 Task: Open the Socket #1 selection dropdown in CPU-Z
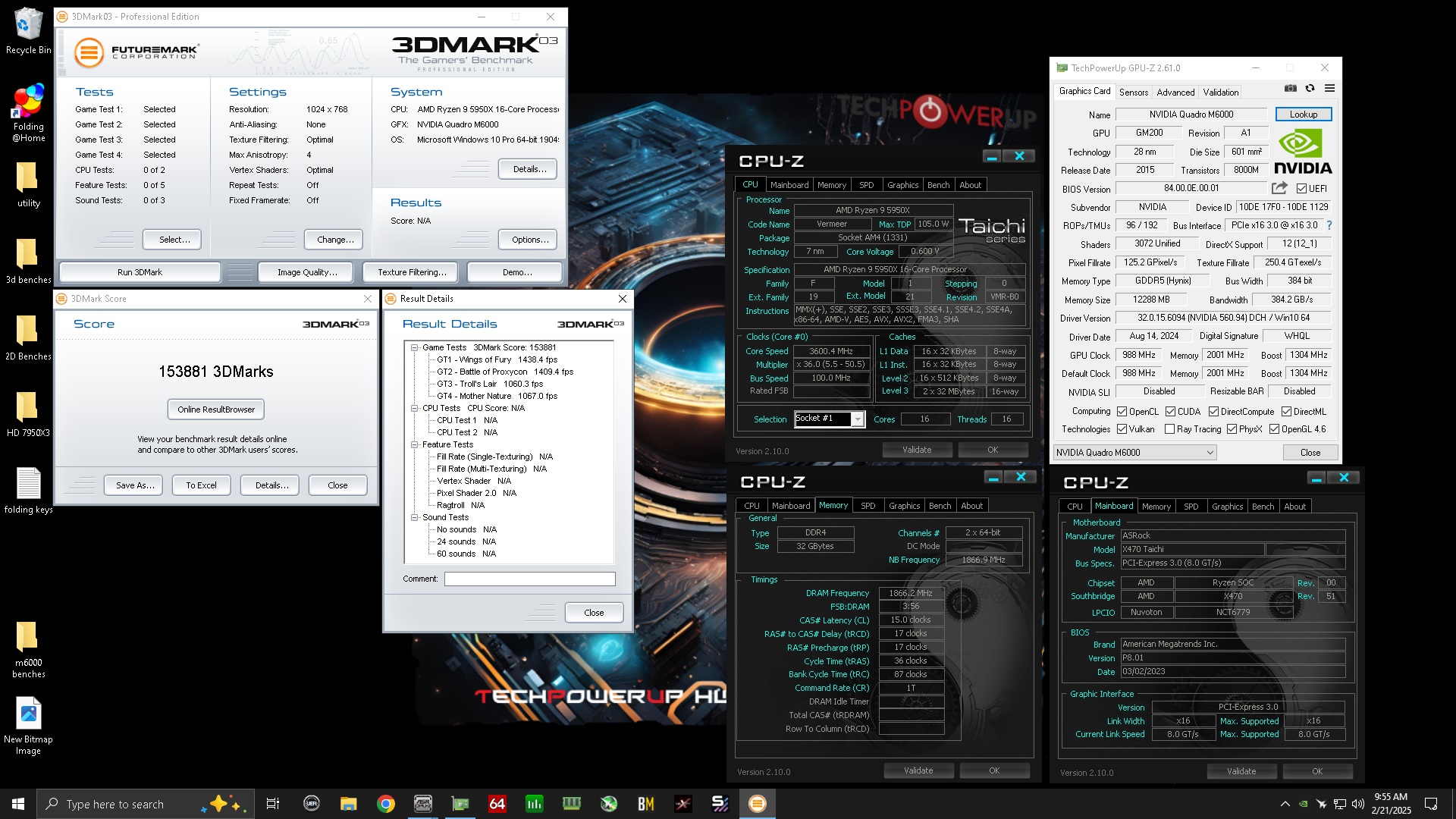tap(829, 419)
